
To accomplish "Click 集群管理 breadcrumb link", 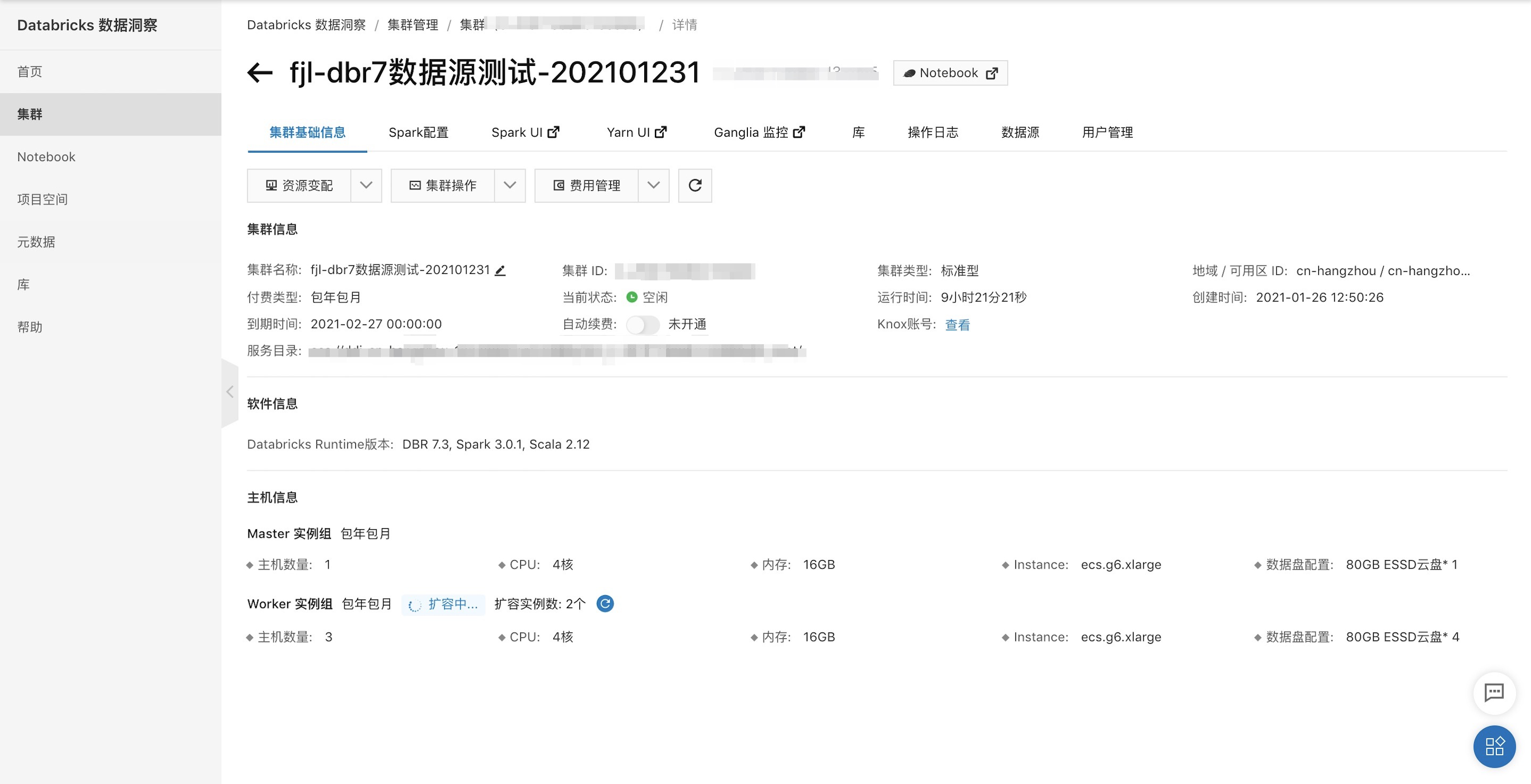I will pos(412,25).
